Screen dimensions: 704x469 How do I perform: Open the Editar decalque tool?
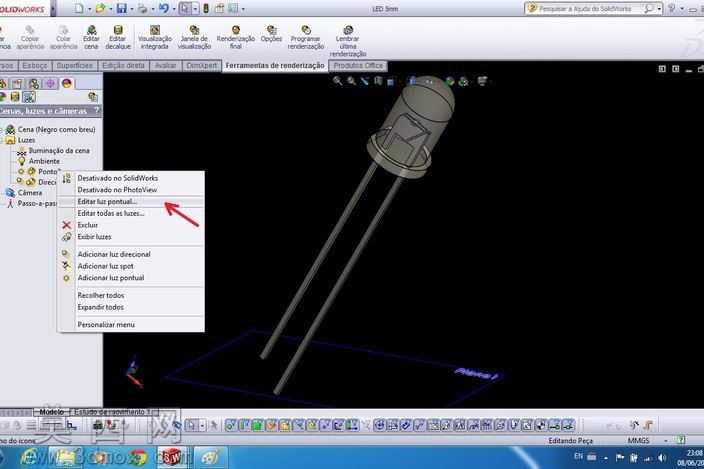[118, 37]
